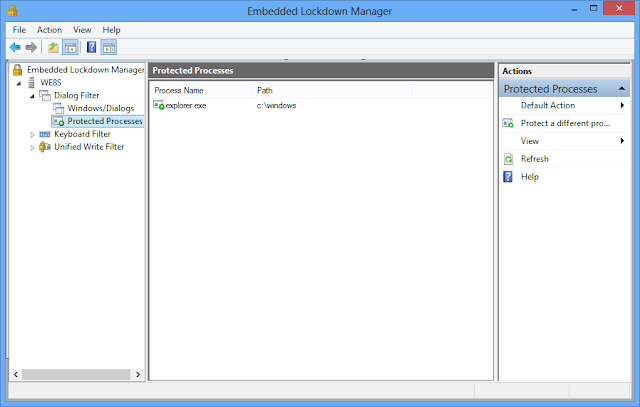The height and width of the screenshot is (407, 640).
Task: Click the Embedded Lockdown Manager root lock icon
Action: [17, 70]
